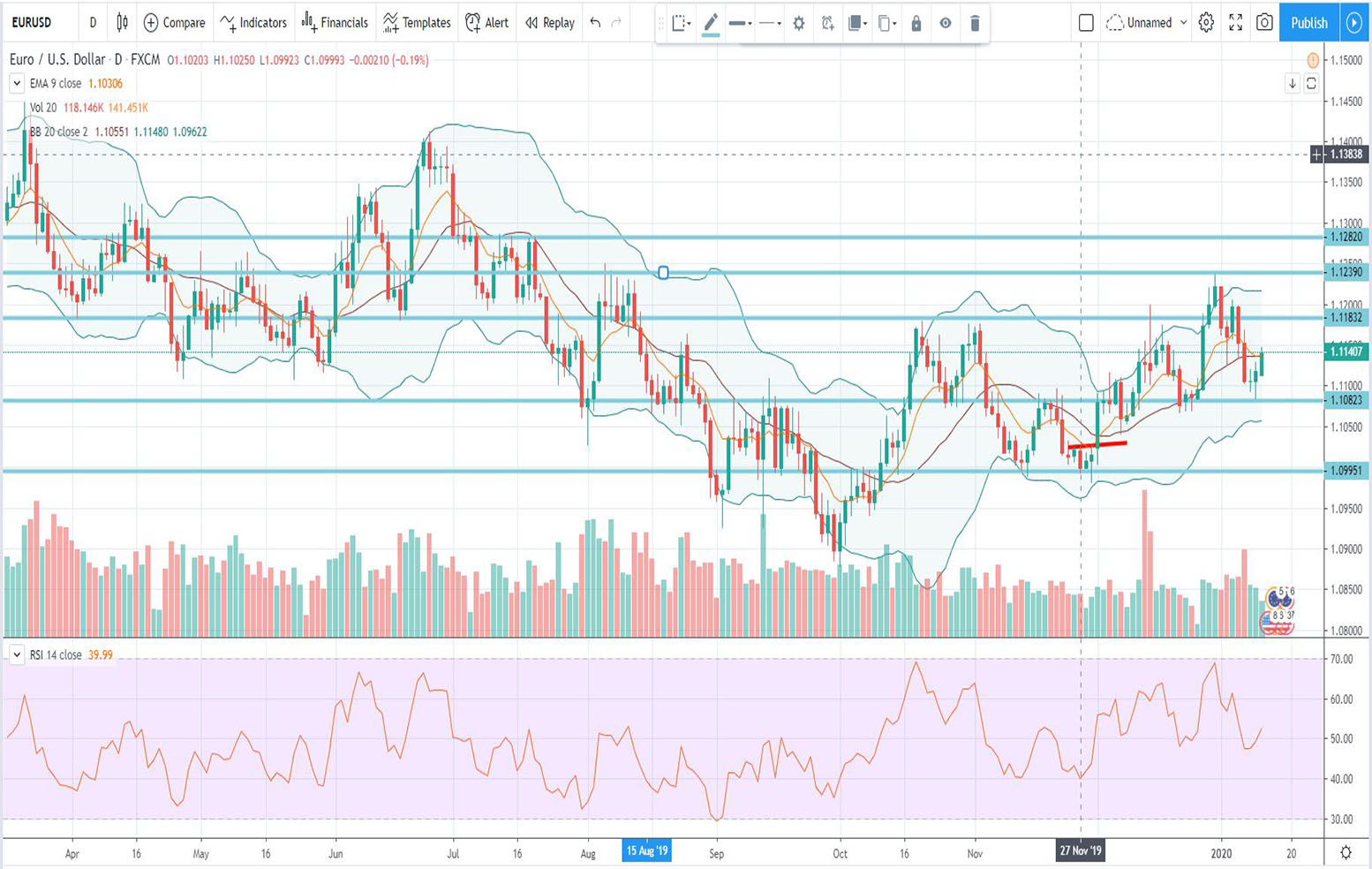Enter fullscreen mode
The image size is (1372, 869).
[1235, 23]
